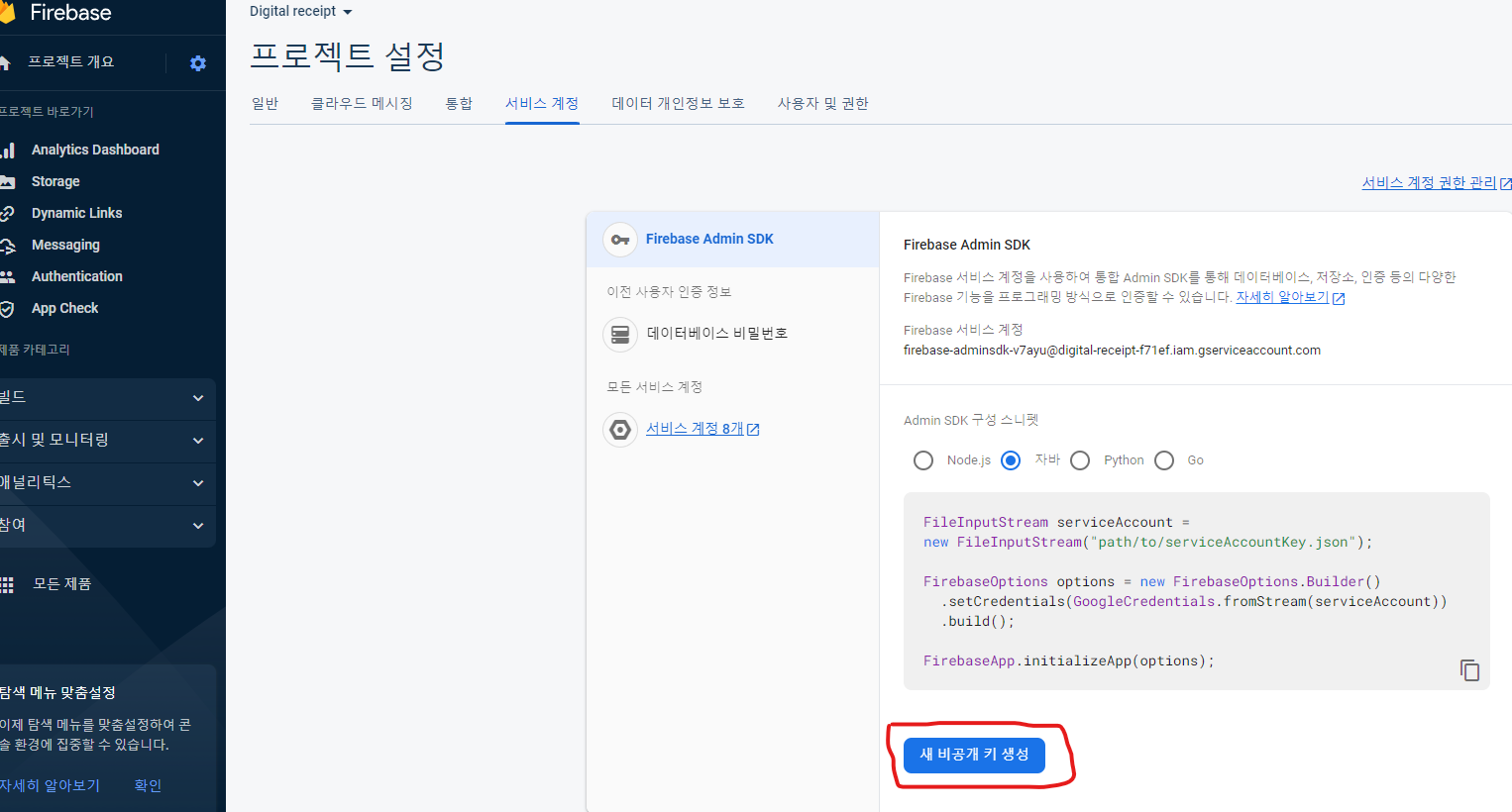Open the 자세히 알아보기 link in SDK description
The image size is (1512, 812).
pyautogui.click(x=1282, y=297)
